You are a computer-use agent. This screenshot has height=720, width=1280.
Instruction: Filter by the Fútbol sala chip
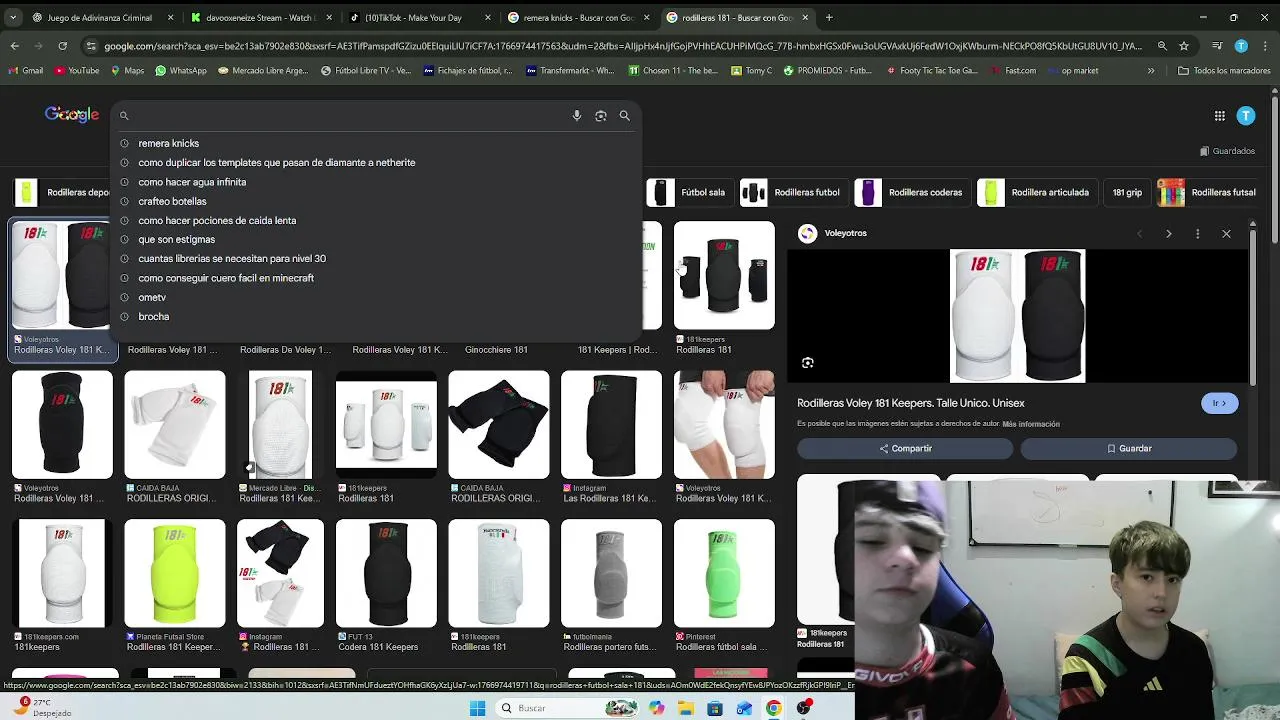[x=690, y=192]
